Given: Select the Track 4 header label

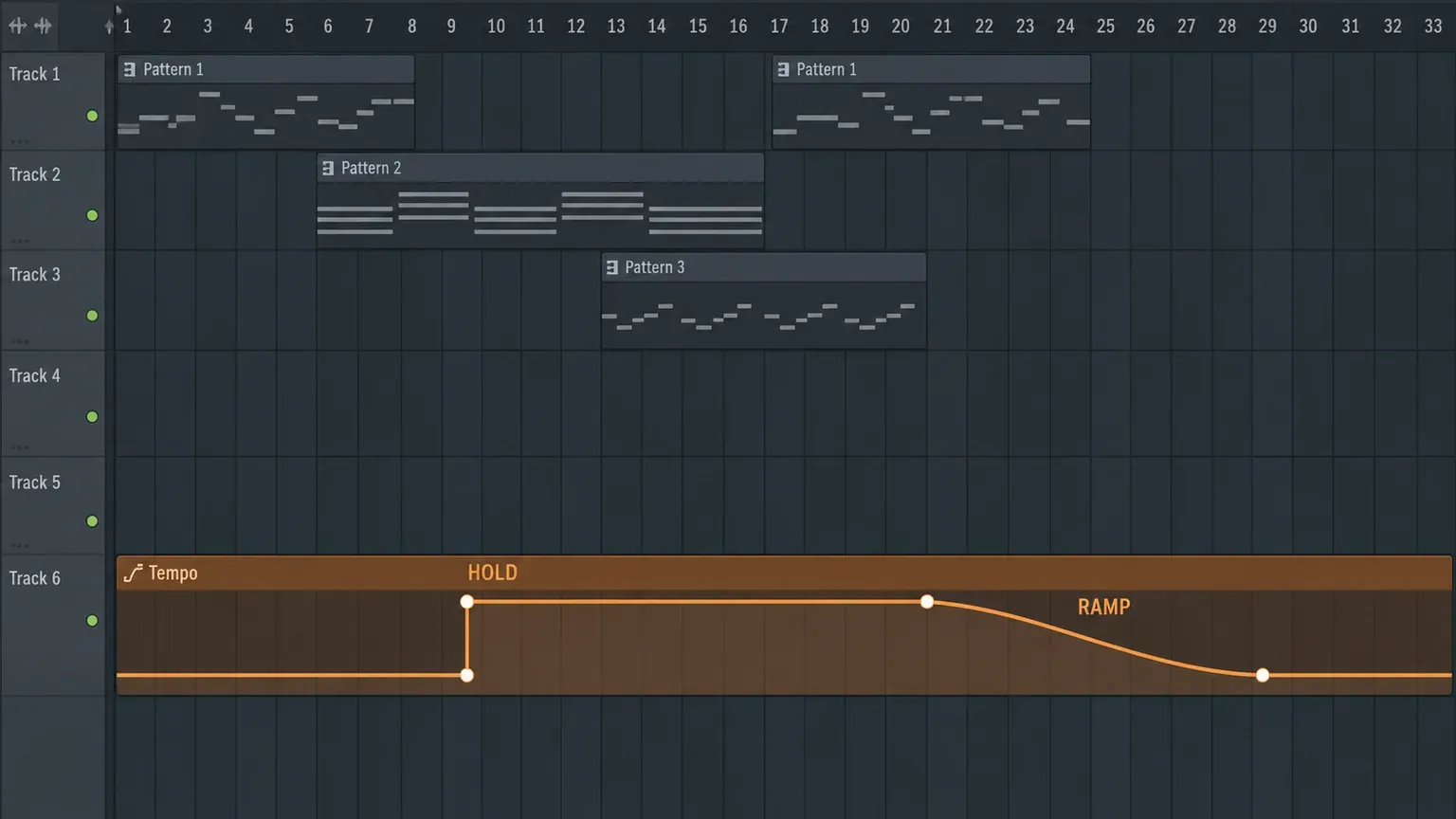Looking at the screenshot, I should tap(34, 375).
